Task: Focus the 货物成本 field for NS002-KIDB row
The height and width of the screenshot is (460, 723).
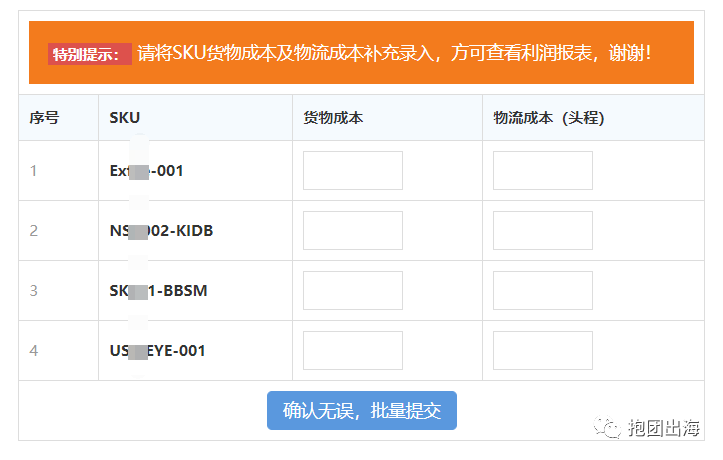Action: coord(352,230)
